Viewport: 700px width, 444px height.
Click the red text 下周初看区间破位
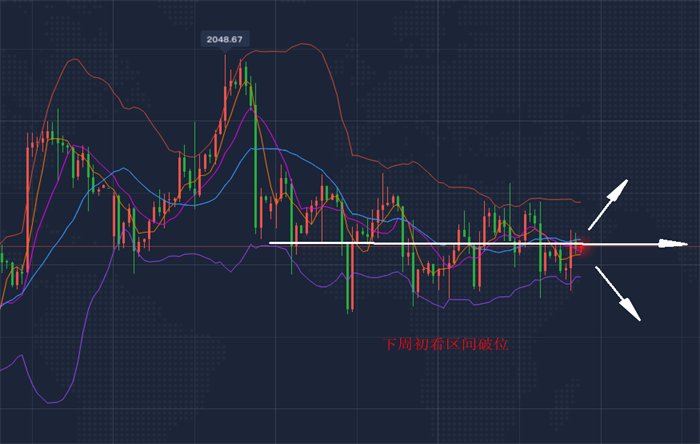446,344
